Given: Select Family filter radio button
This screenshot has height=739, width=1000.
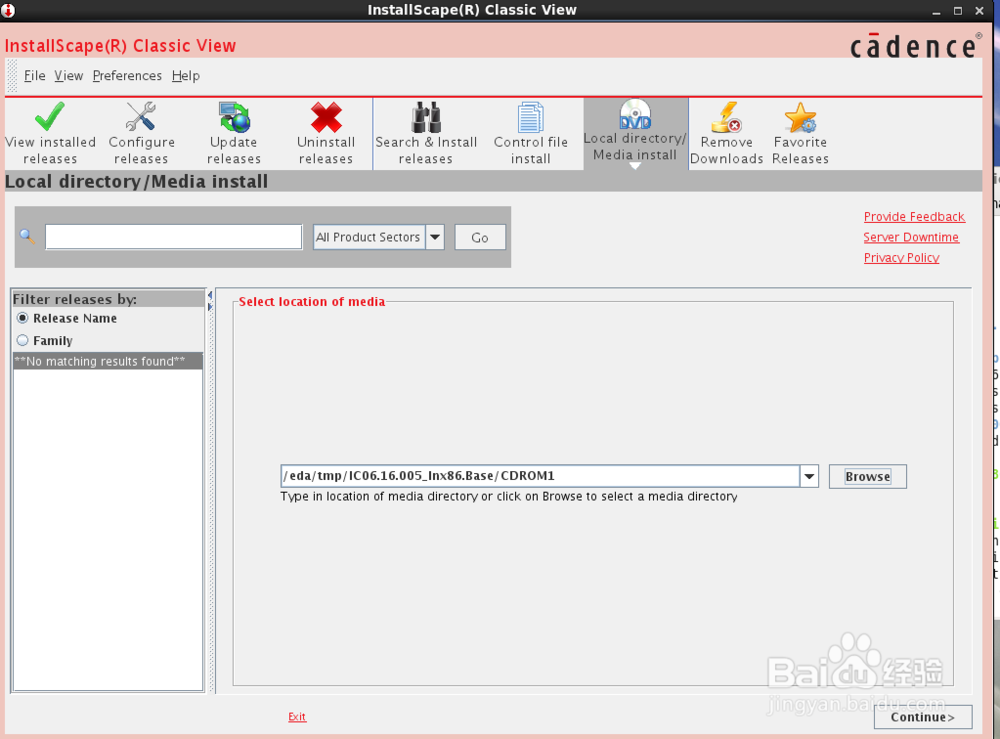Looking at the screenshot, I should (x=23, y=340).
